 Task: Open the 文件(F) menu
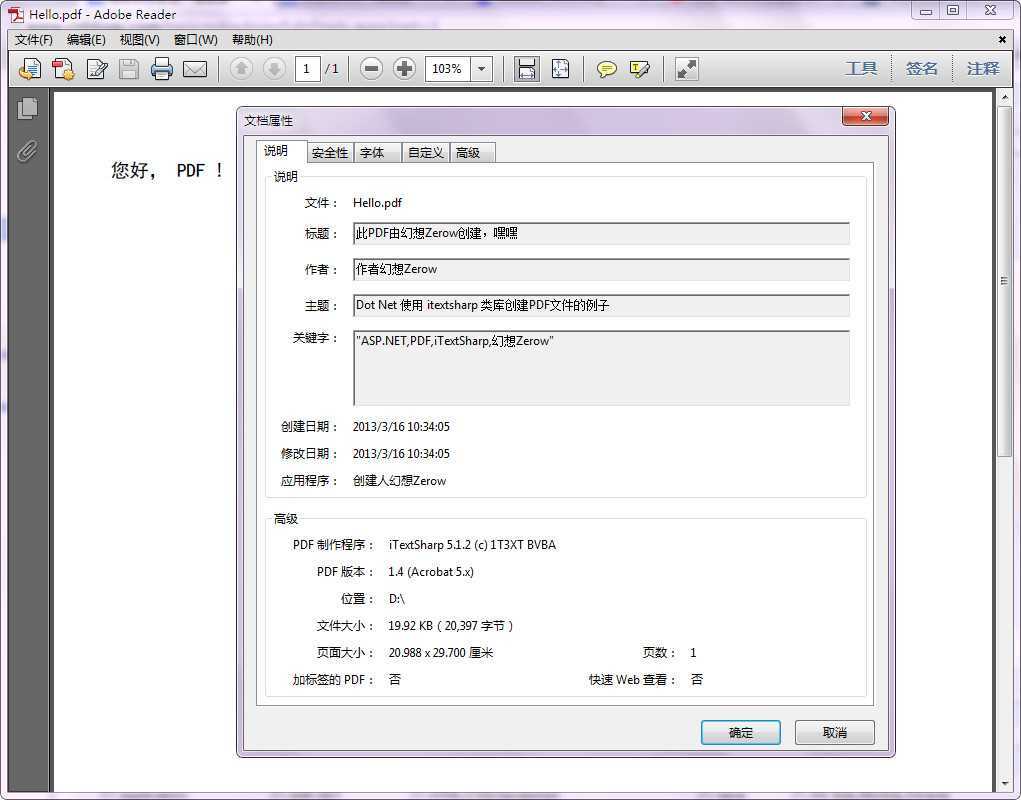pos(33,40)
